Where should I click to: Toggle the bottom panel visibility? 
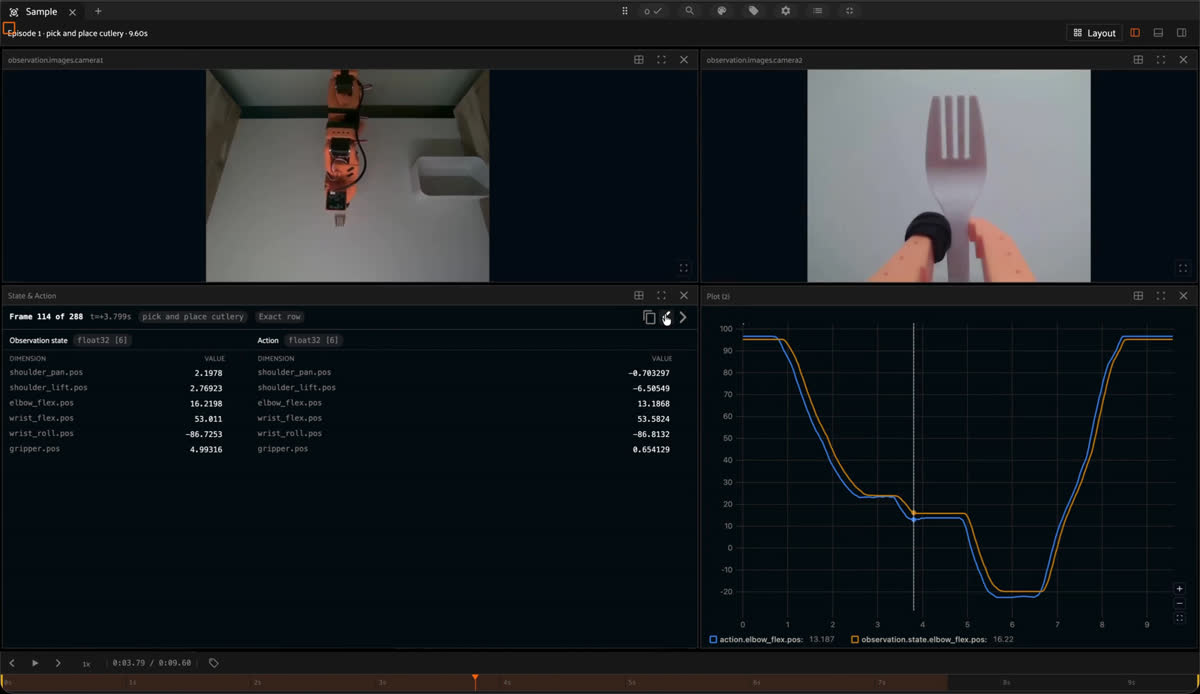coord(1158,33)
